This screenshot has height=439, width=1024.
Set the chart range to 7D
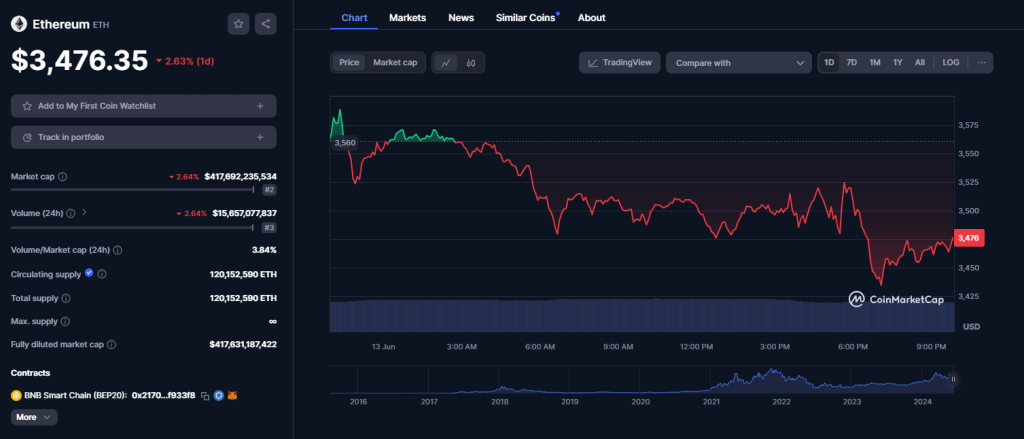[852, 62]
